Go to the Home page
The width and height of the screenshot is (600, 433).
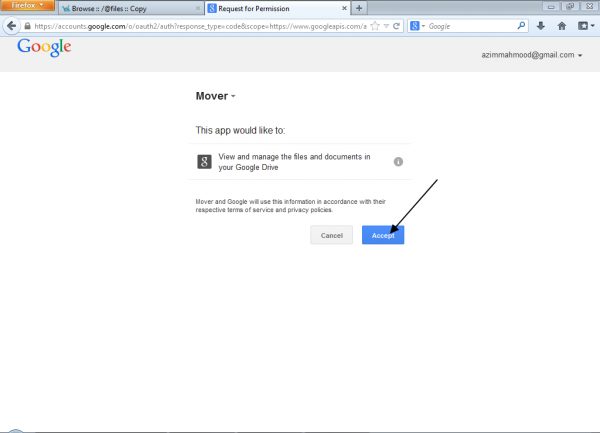click(x=561, y=26)
